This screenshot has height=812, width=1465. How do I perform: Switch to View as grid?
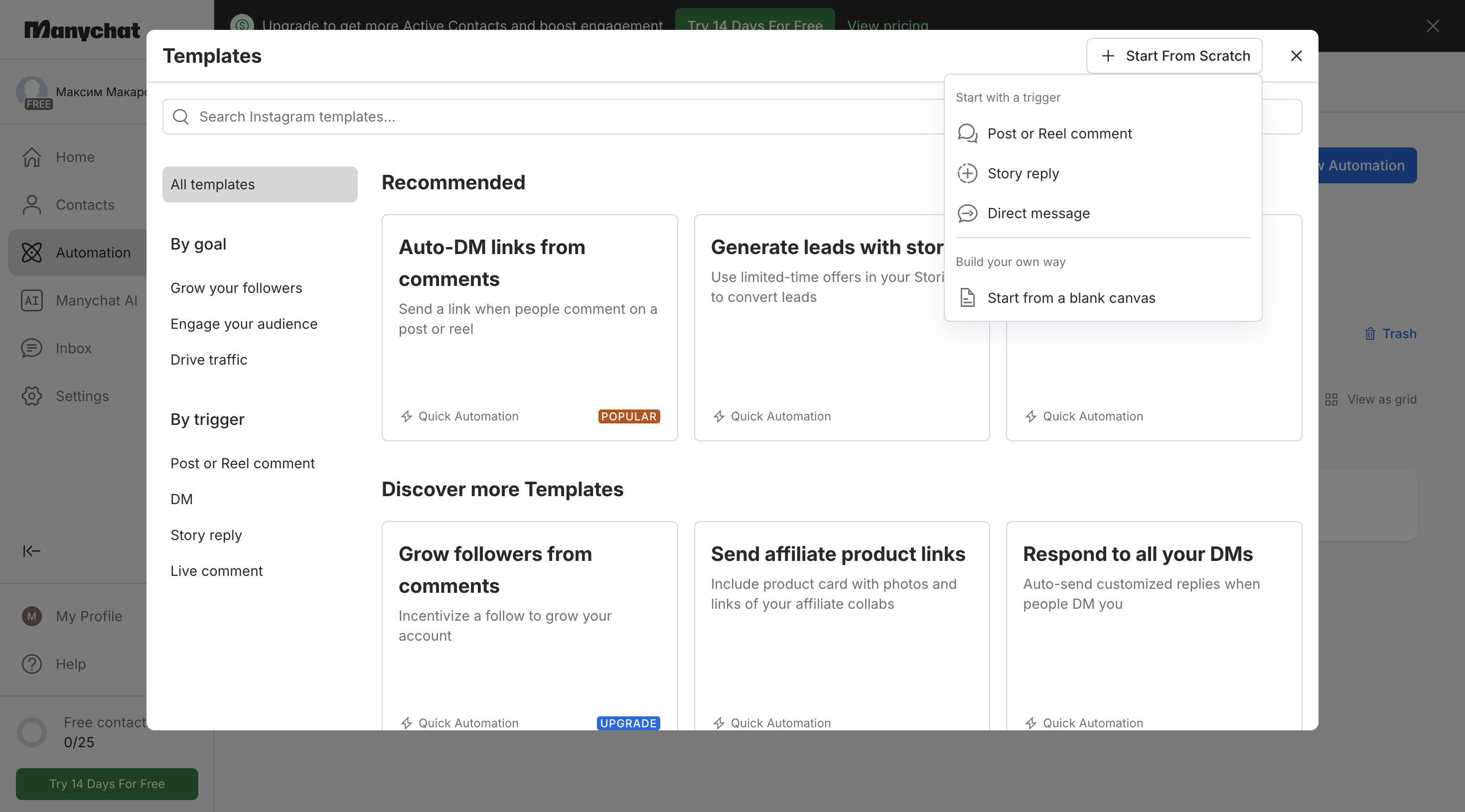tap(1371, 399)
